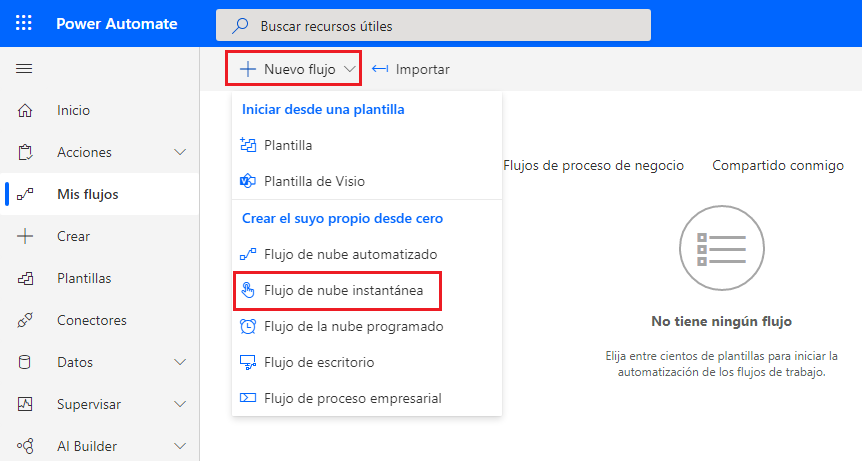Image resolution: width=862 pixels, height=461 pixels.
Task: Open the Nuevo flujo dropdown
Action: (x=294, y=69)
